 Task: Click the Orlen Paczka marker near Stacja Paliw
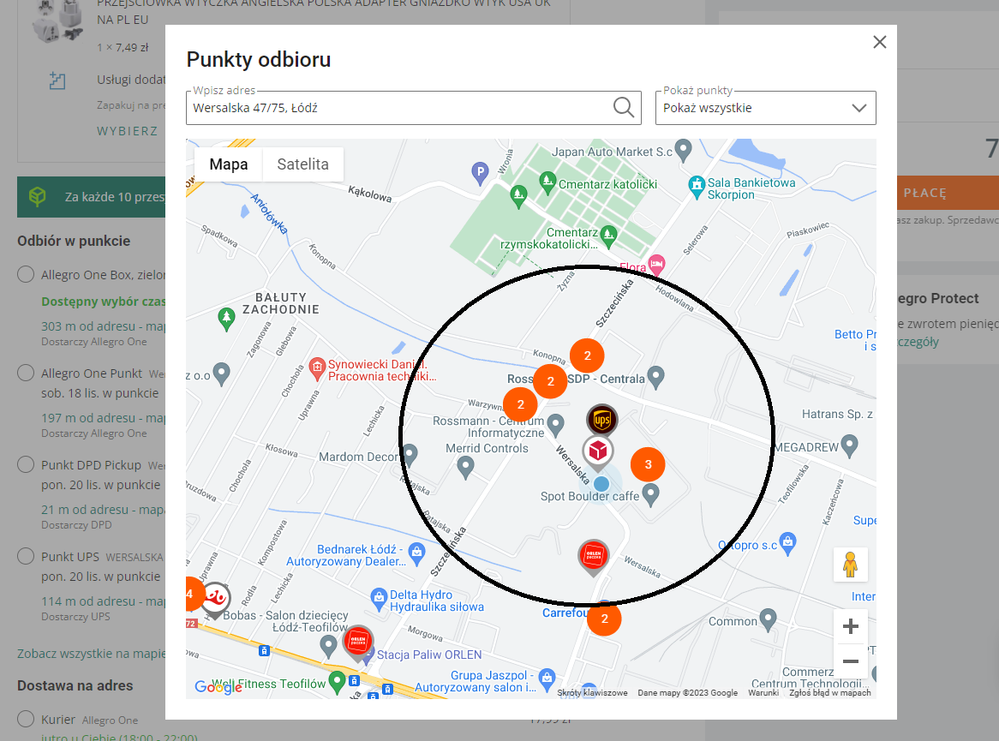pos(358,642)
